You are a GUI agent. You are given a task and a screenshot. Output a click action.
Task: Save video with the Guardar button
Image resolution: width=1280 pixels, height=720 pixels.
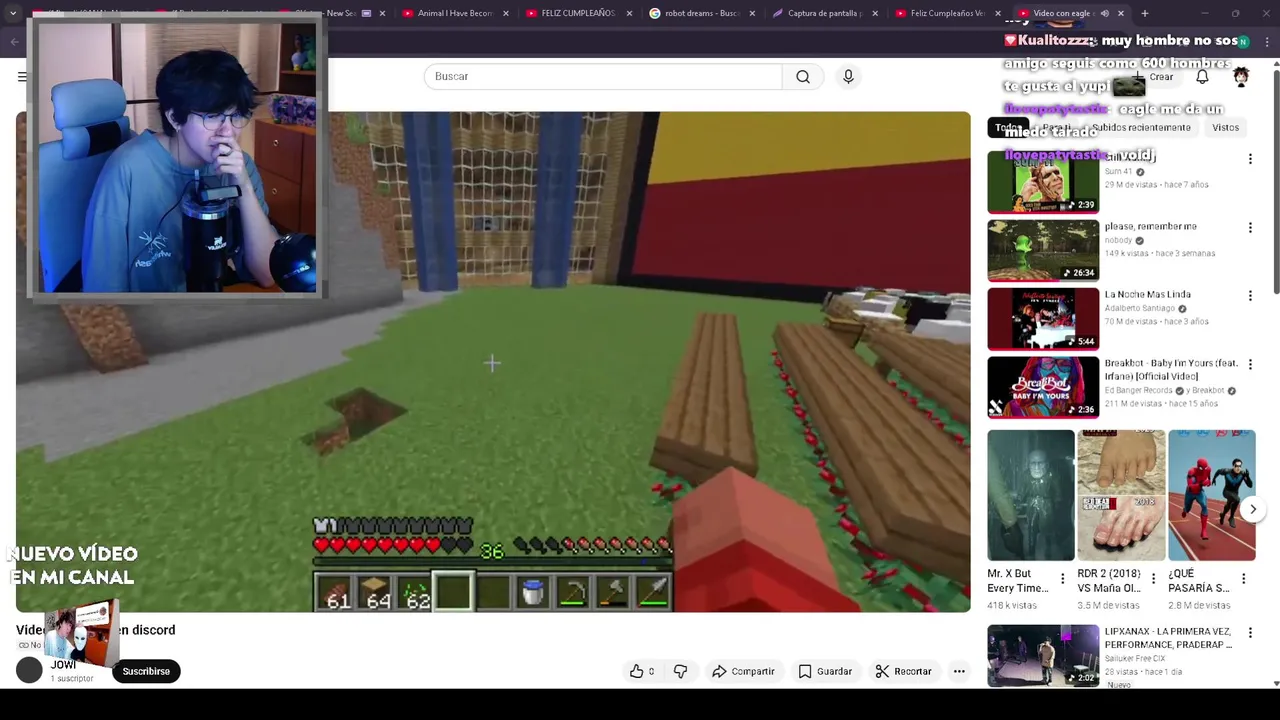825,671
